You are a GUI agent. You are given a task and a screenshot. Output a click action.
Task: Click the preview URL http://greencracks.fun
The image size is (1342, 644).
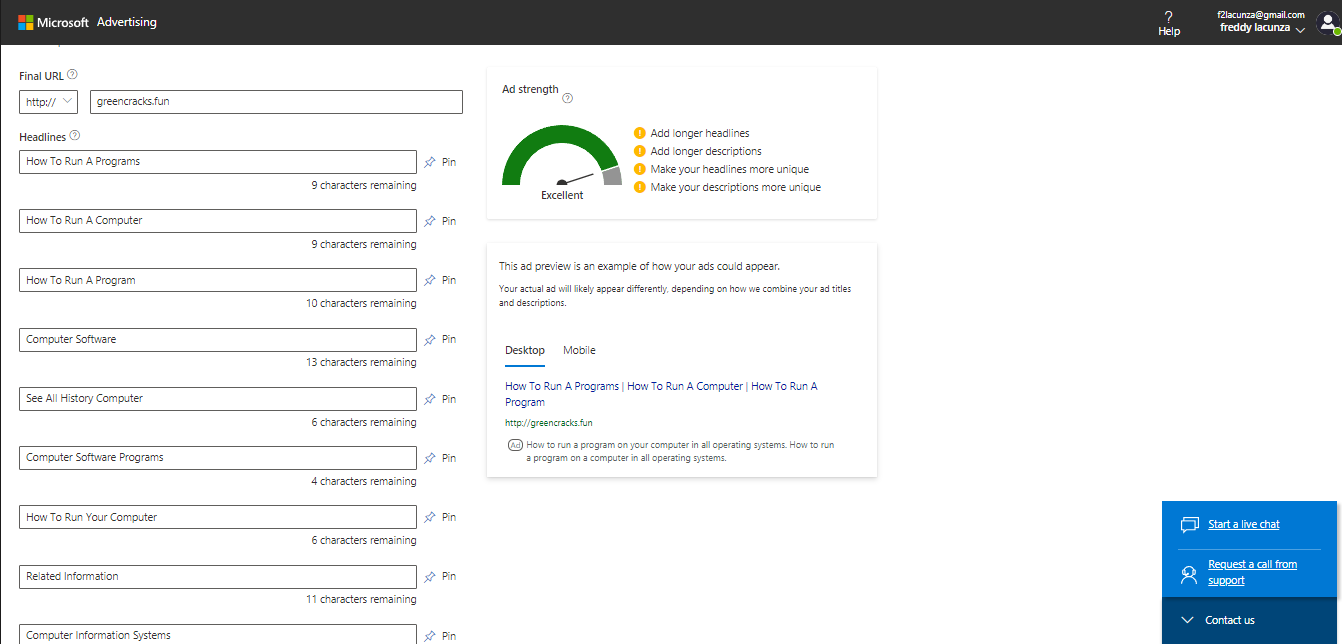coord(549,423)
